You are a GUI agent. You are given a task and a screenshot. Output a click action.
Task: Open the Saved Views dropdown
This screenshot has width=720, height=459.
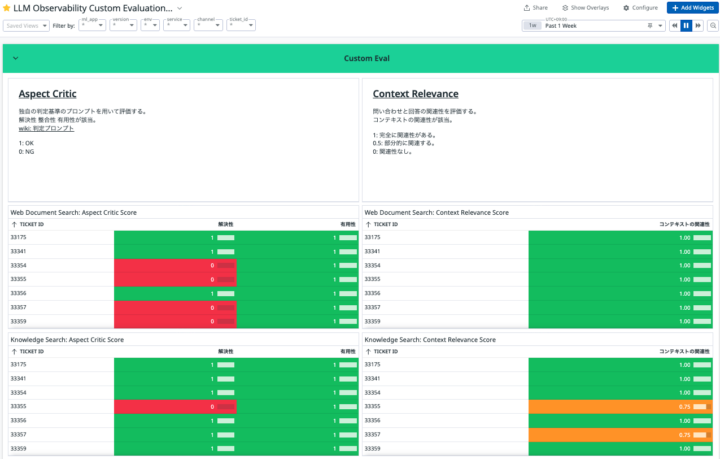[x=25, y=25]
